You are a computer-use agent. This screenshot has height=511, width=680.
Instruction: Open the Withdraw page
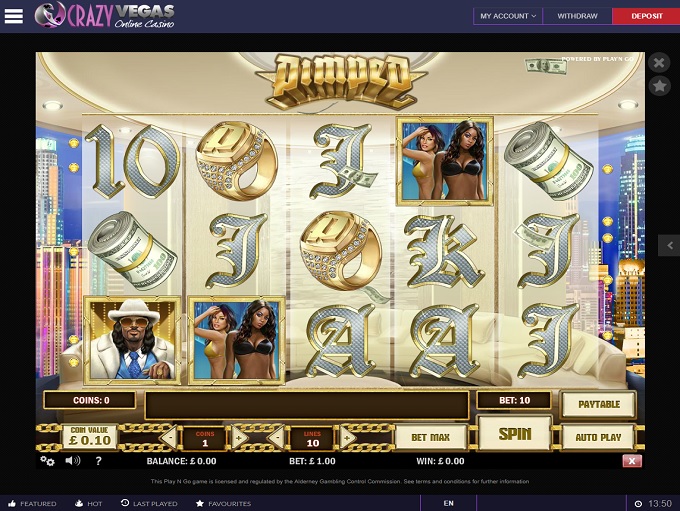pos(577,16)
